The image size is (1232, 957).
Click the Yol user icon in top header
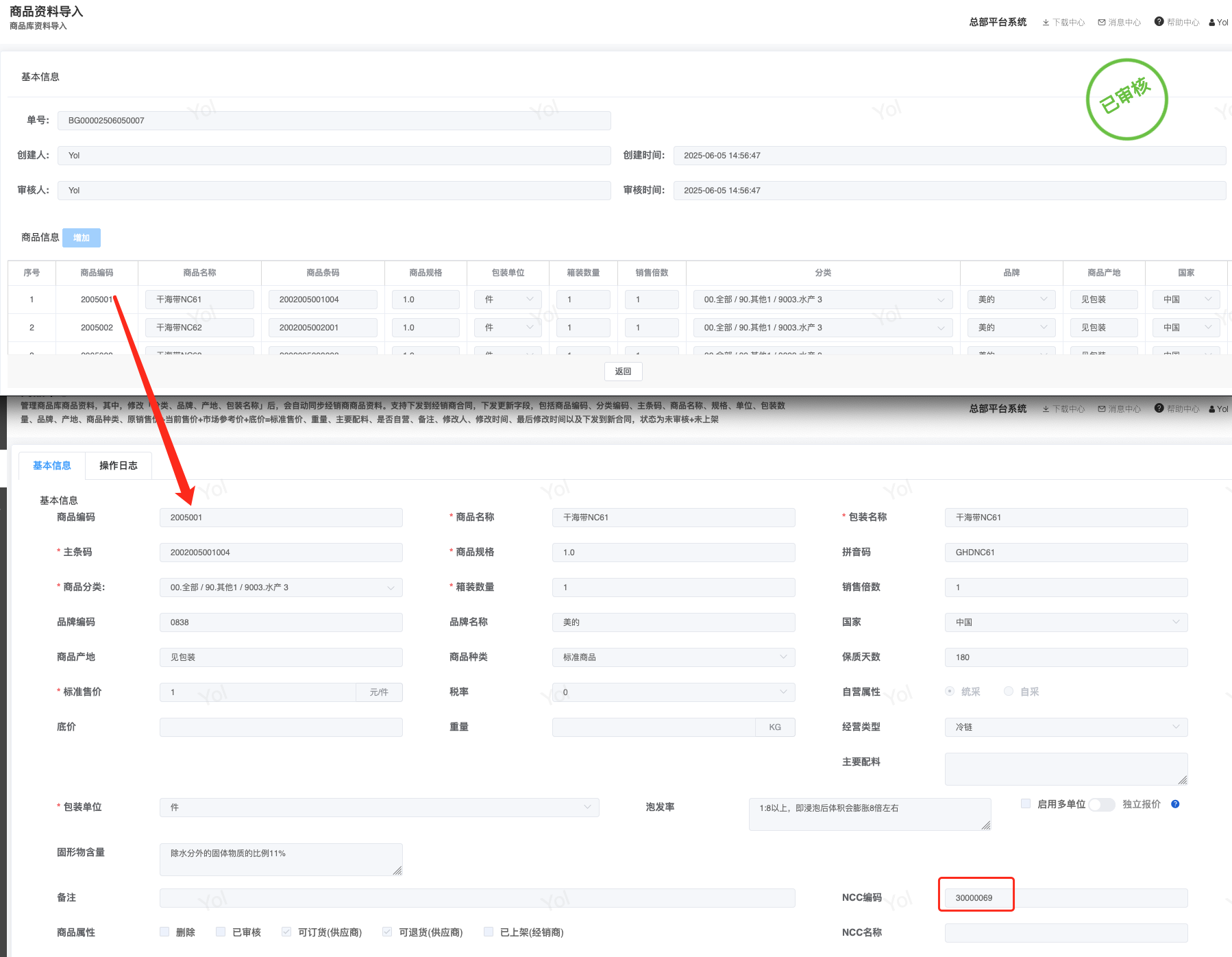click(1212, 23)
